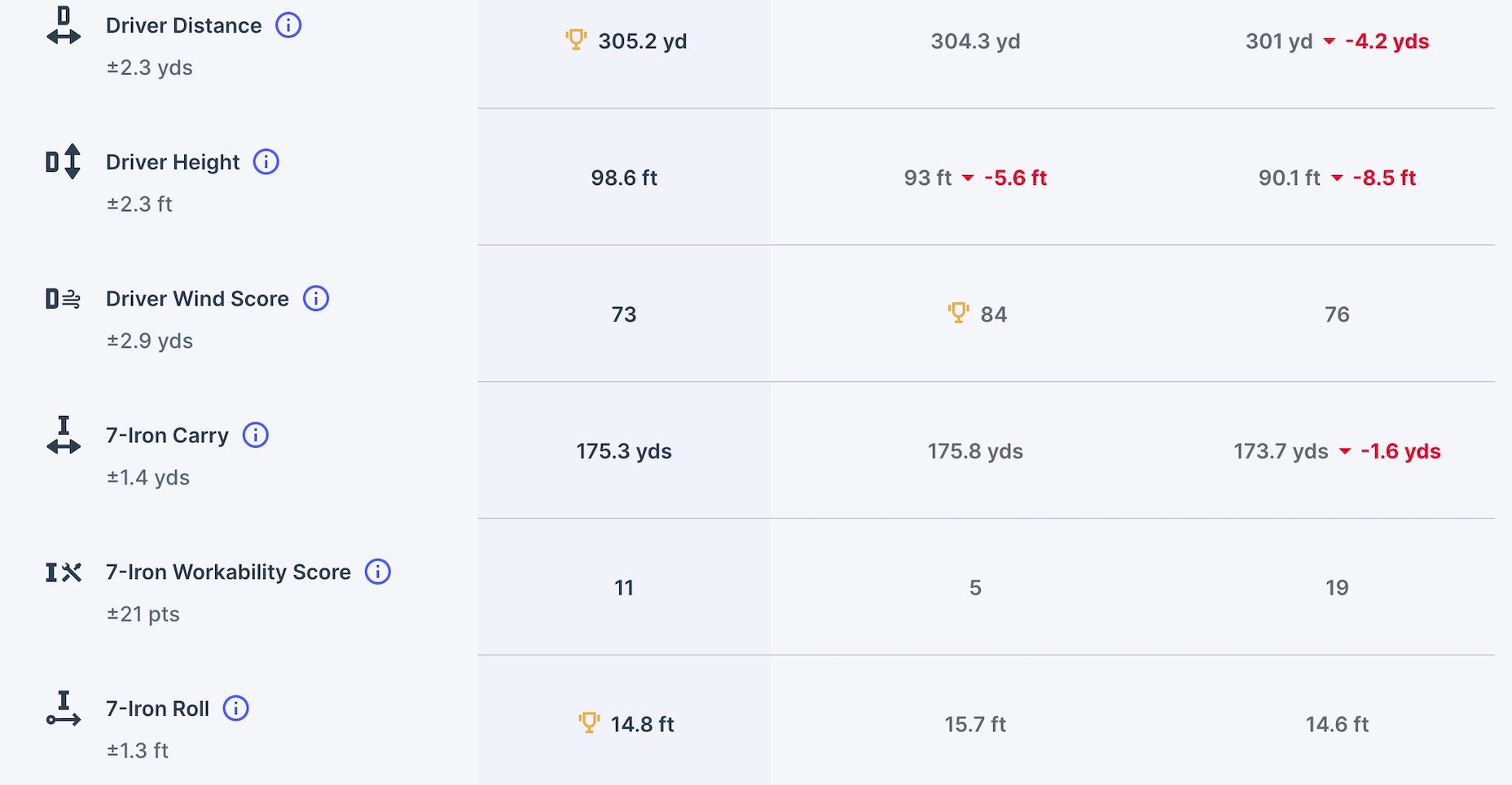The height and width of the screenshot is (785, 1512).
Task: Click the 7-Iron Workability tools icon
Action: click(x=64, y=572)
